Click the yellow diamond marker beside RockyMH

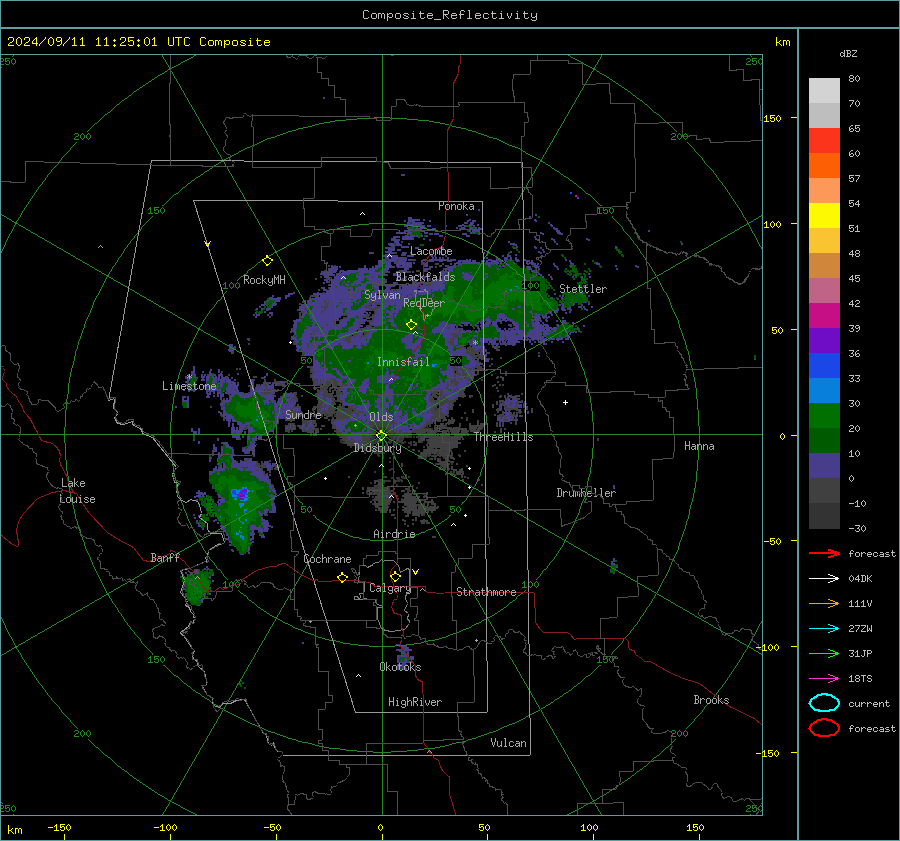267,261
